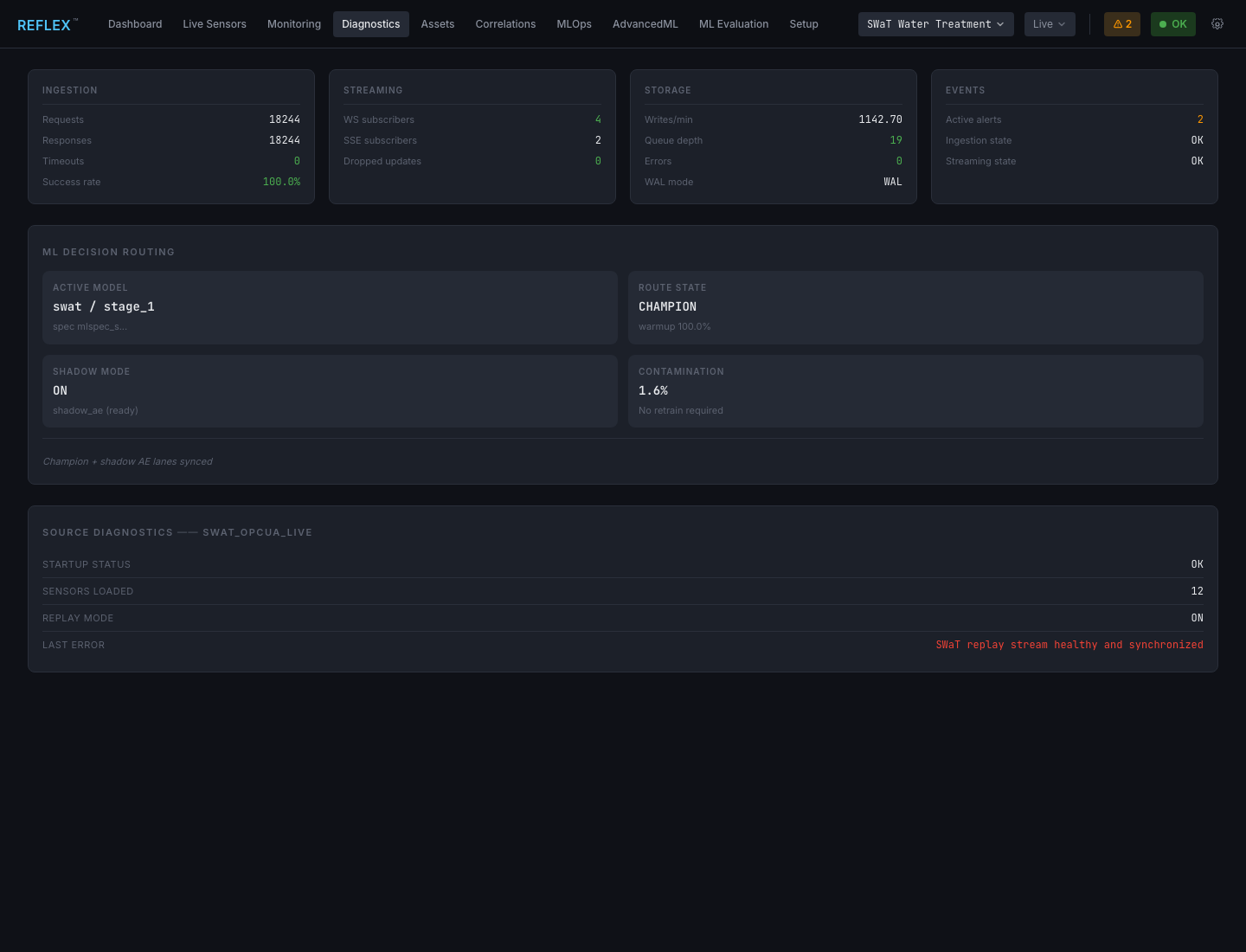Click the red Last Error message

(1069, 645)
